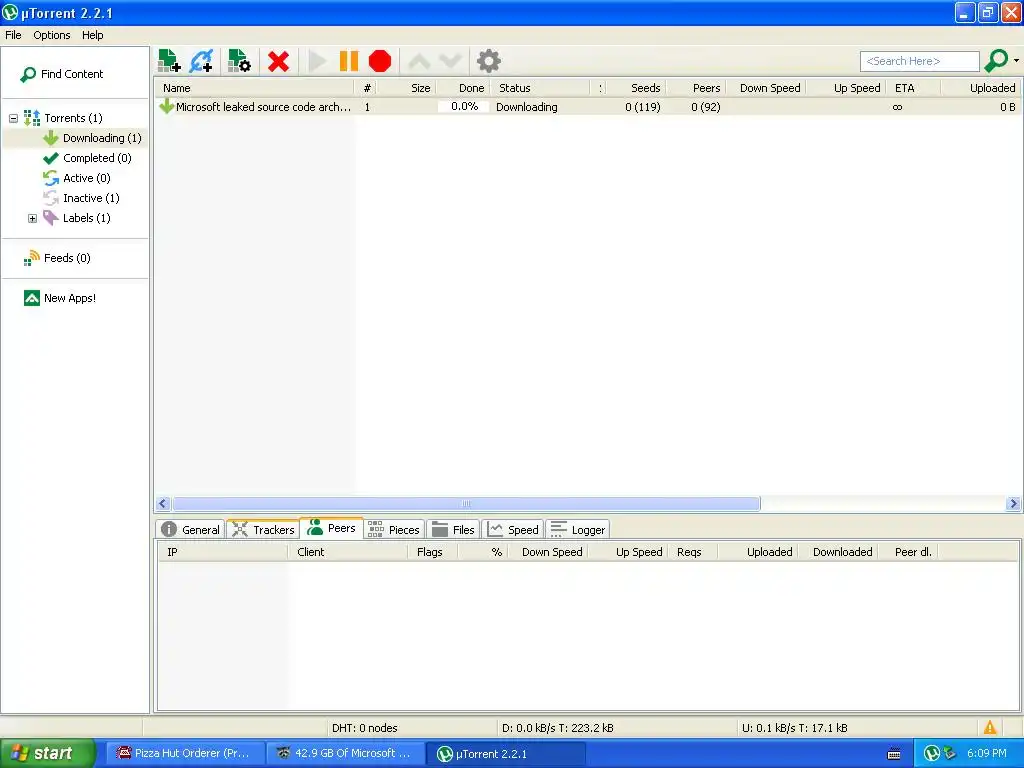Viewport: 1024px width, 768px height.
Task: Click the horizontal scrollbar thumb
Action: 466,504
